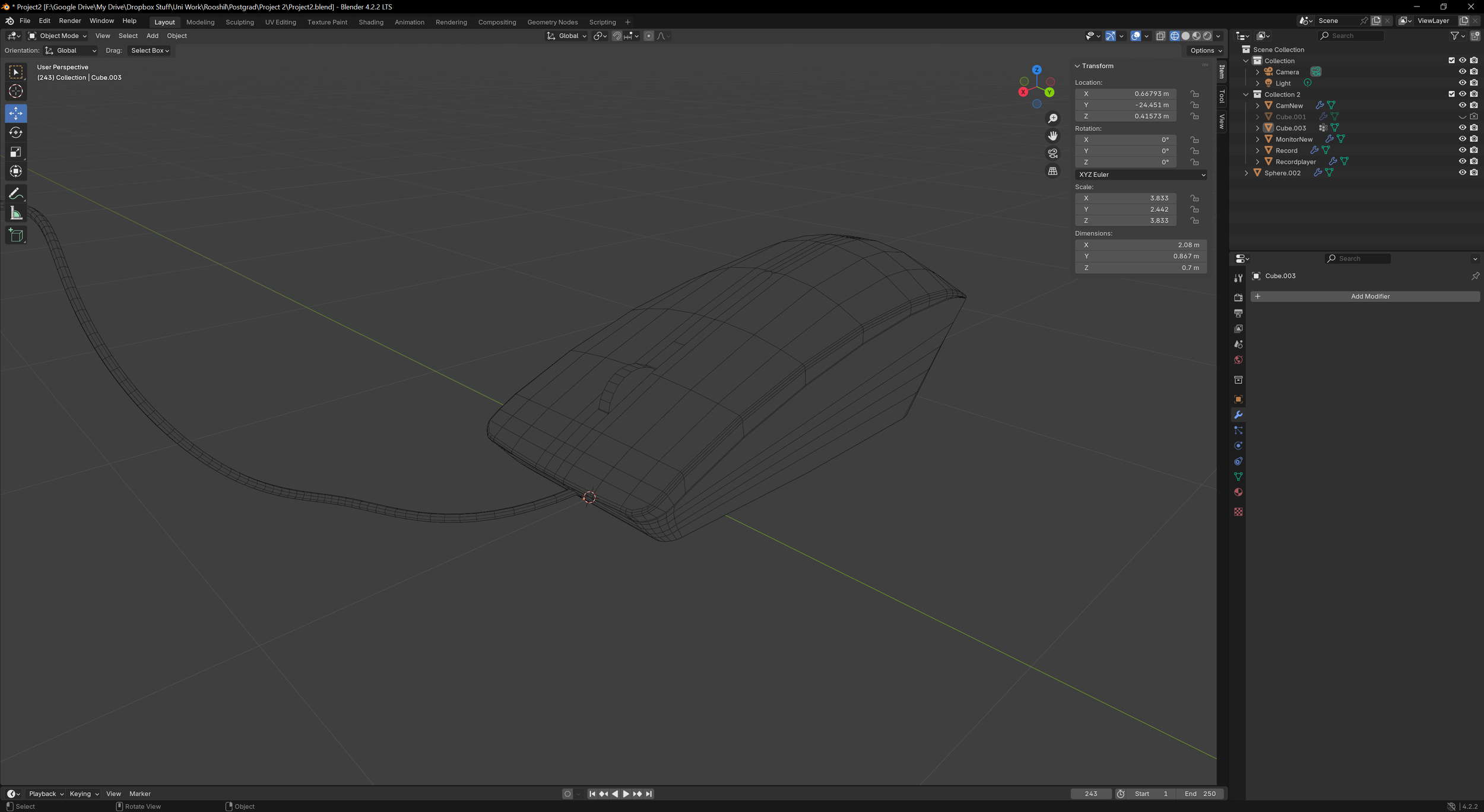
Task: Enable rendered viewport shading
Action: 1207,36
